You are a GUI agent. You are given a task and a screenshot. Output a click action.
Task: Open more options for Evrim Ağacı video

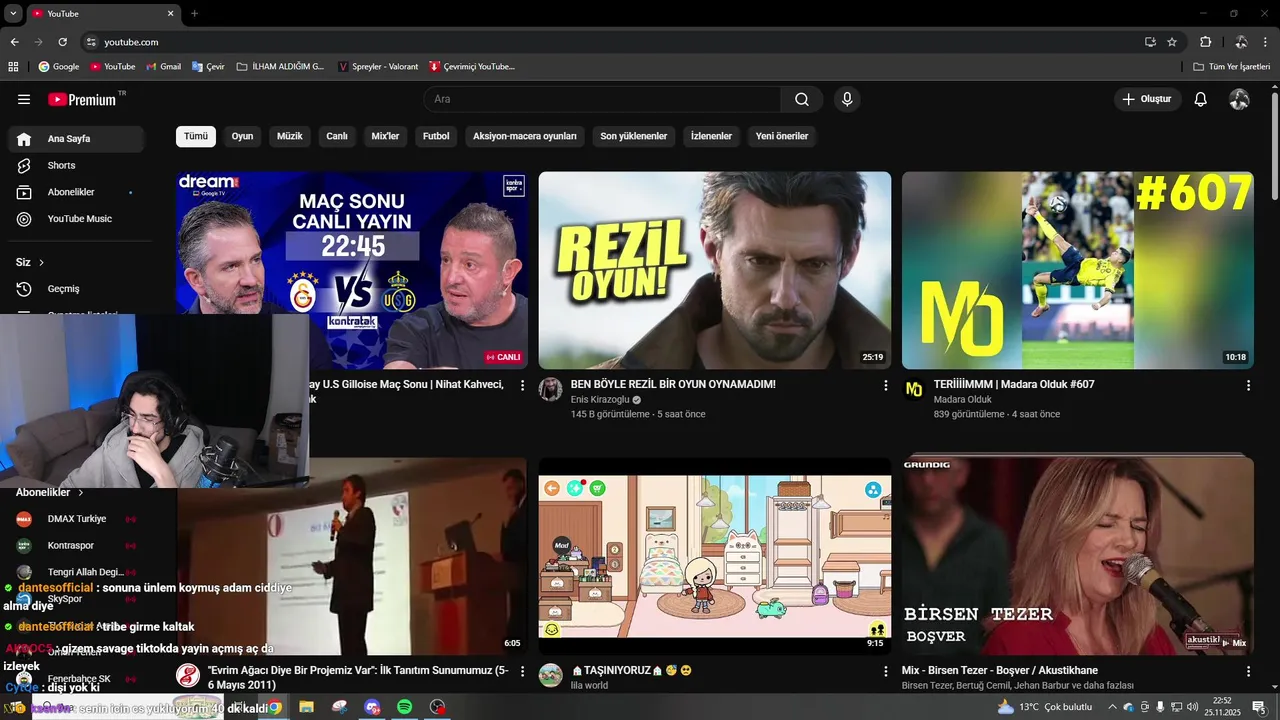pos(522,671)
